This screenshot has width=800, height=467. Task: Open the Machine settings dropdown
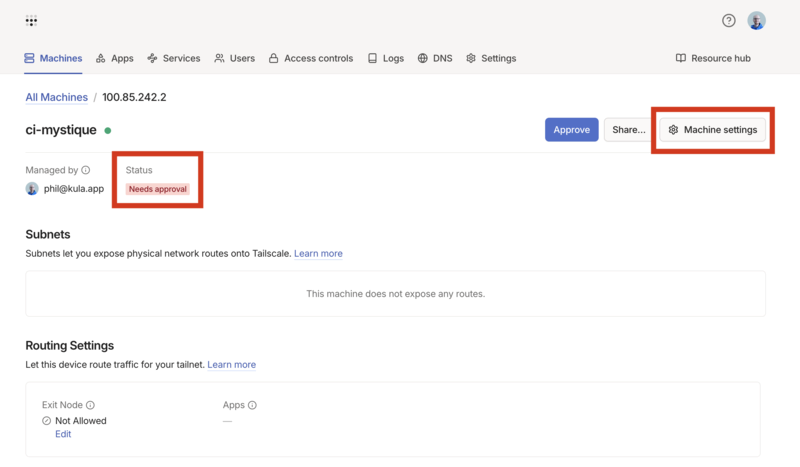[x=712, y=130]
